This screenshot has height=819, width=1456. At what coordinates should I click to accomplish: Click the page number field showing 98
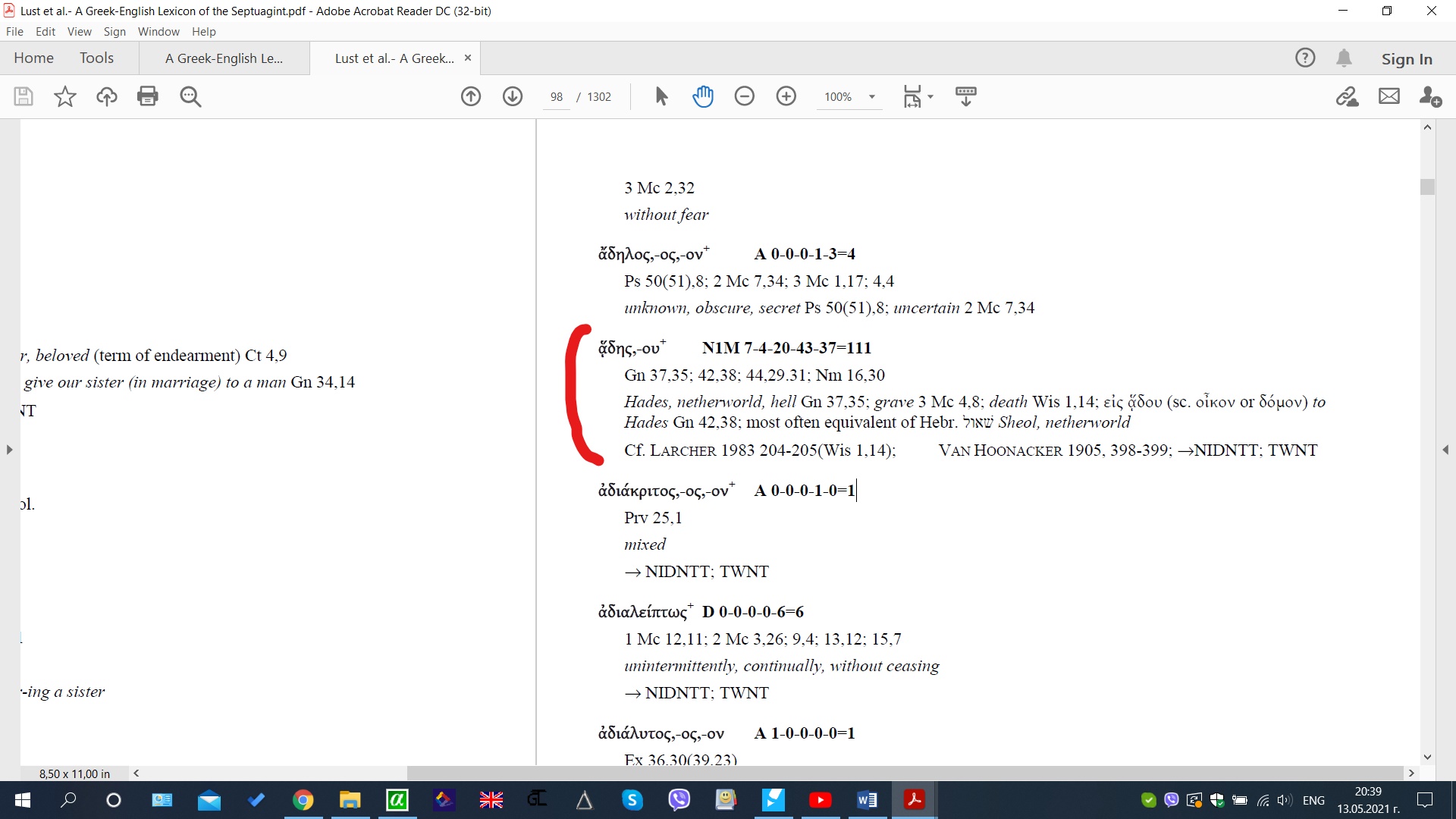point(557,97)
